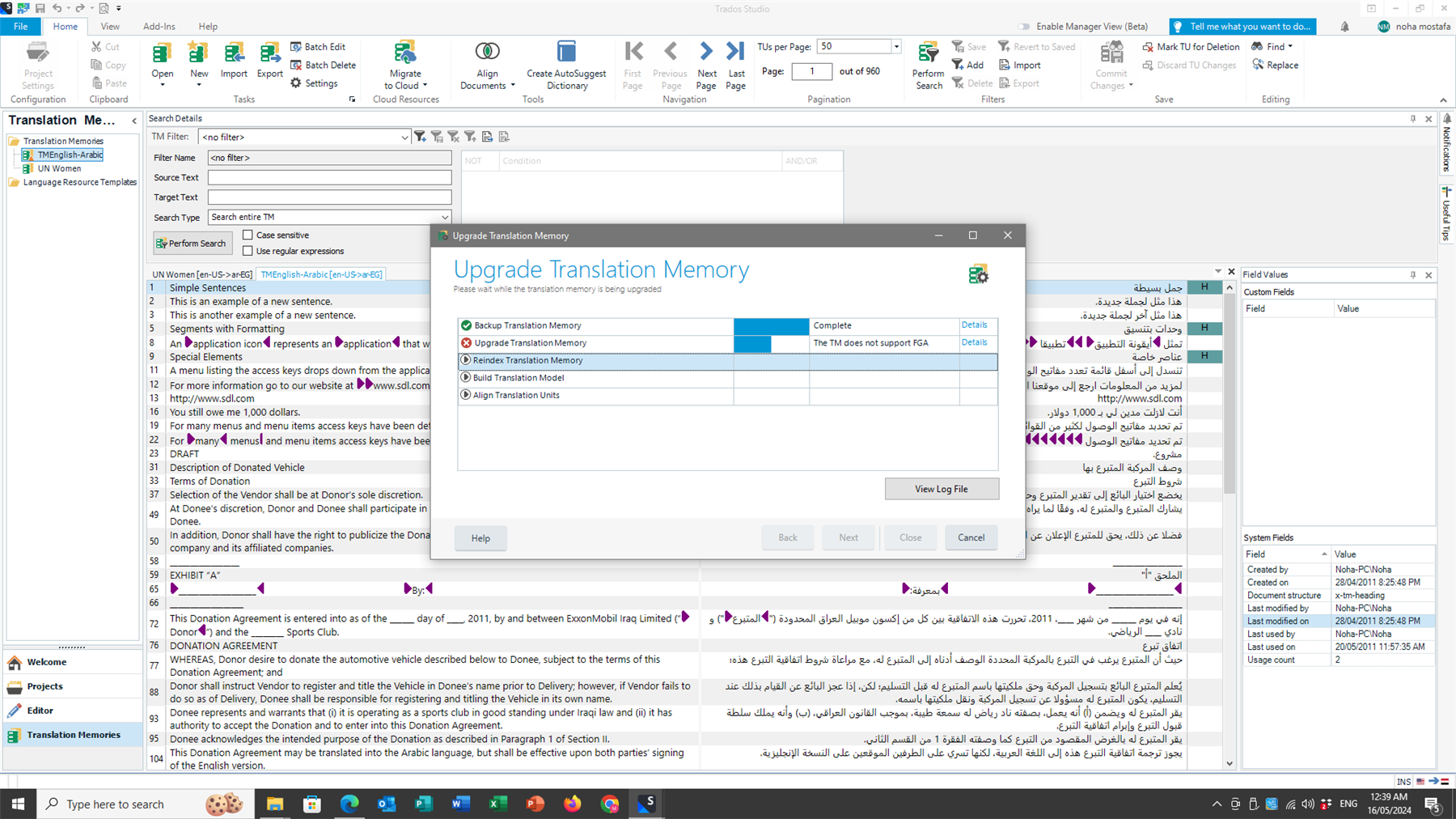
Task: Open Settings with the gear icon
Action: tap(314, 83)
